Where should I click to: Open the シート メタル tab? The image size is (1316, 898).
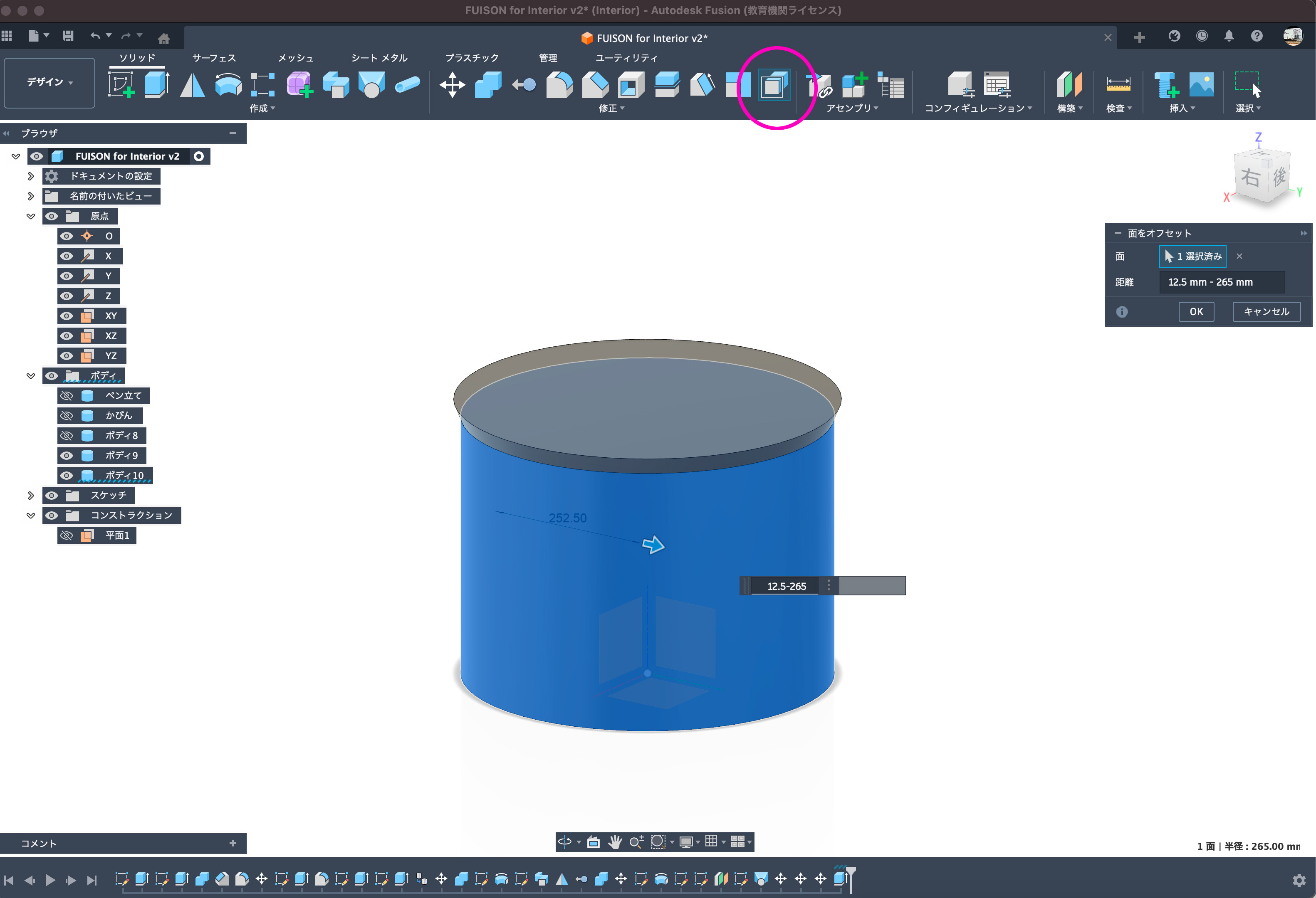[379, 58]
